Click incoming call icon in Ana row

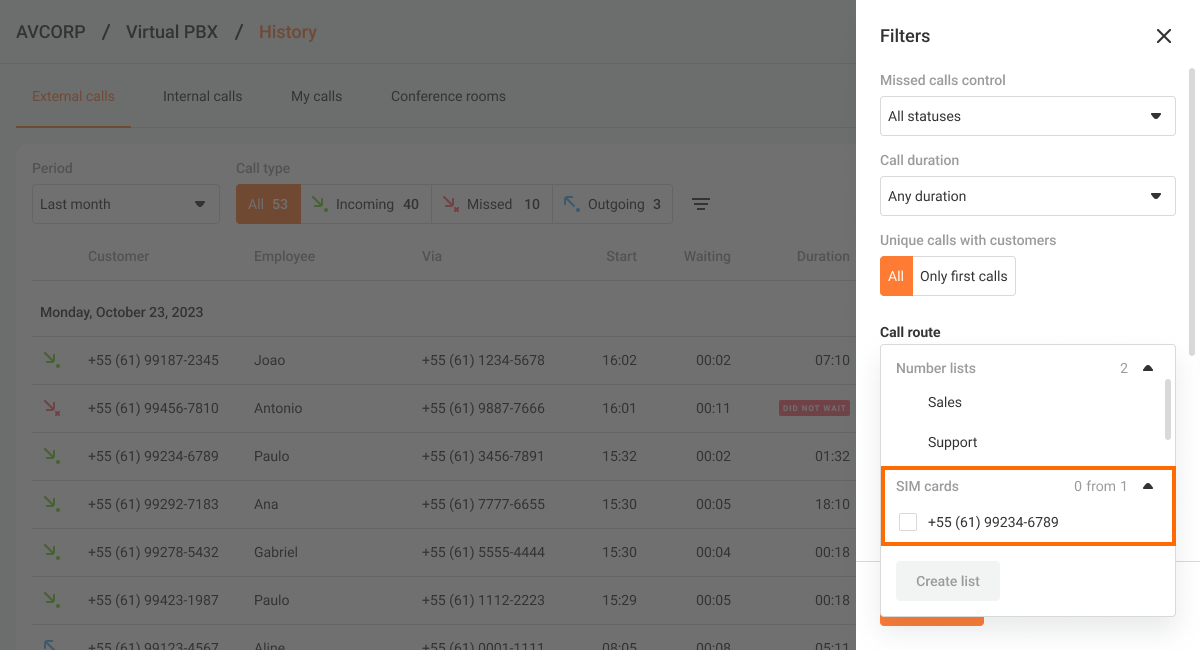50,504
